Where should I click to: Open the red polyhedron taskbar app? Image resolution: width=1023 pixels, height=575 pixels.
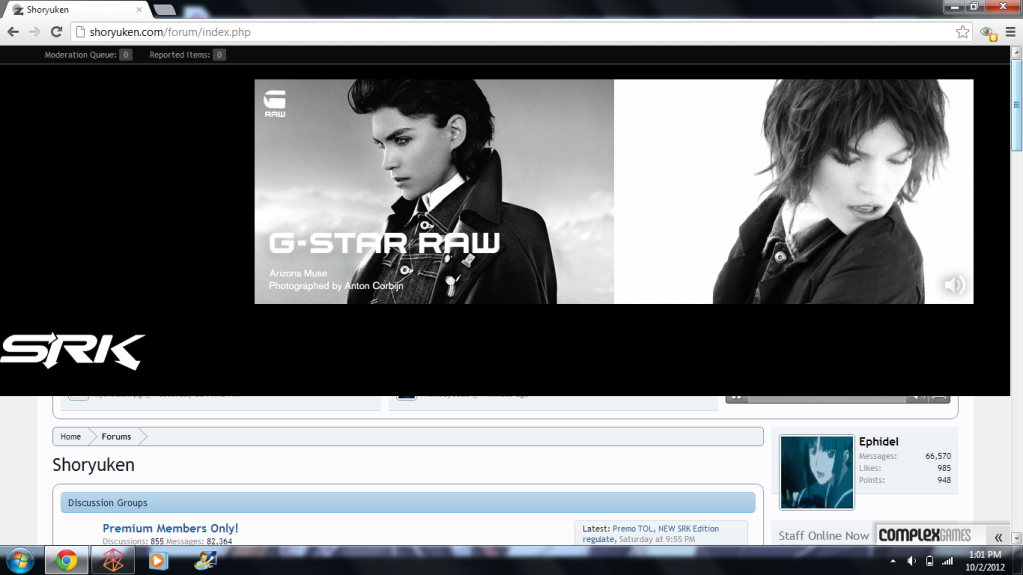(x=113, y=561)
